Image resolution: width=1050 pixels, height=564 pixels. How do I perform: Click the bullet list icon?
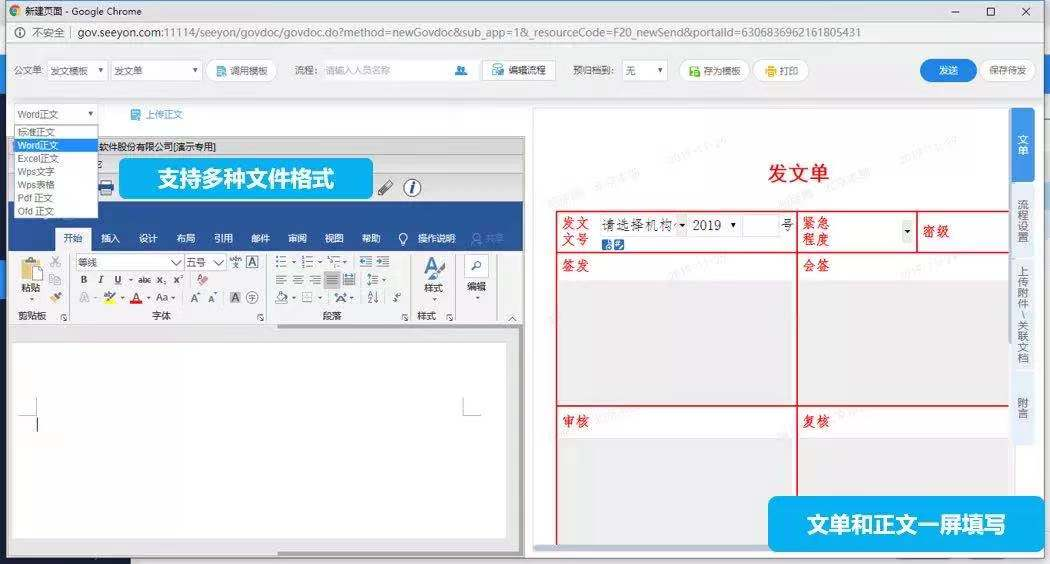(x=282, y=262)
